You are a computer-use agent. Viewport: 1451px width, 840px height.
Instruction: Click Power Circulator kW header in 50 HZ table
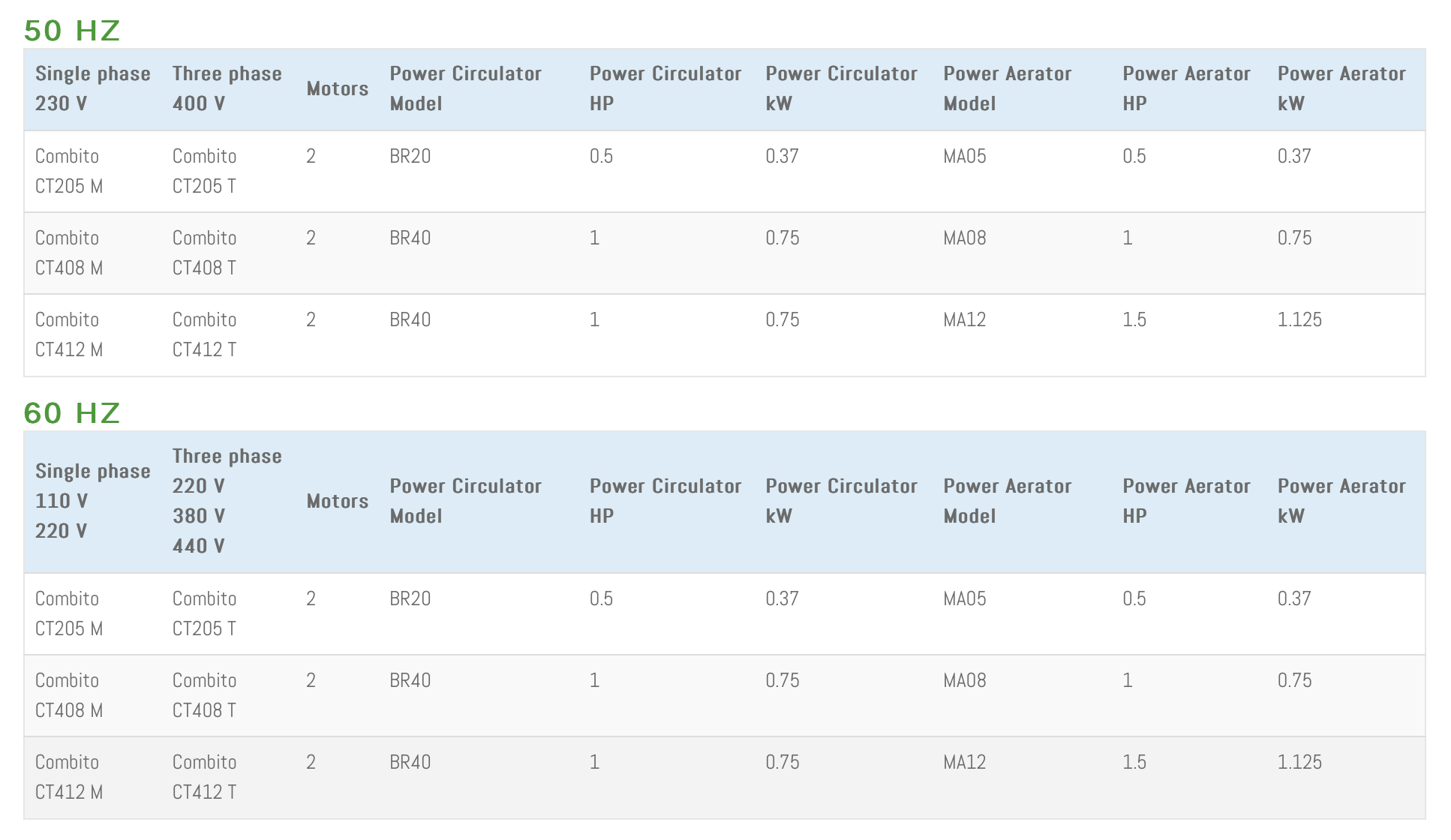point(841,88)
